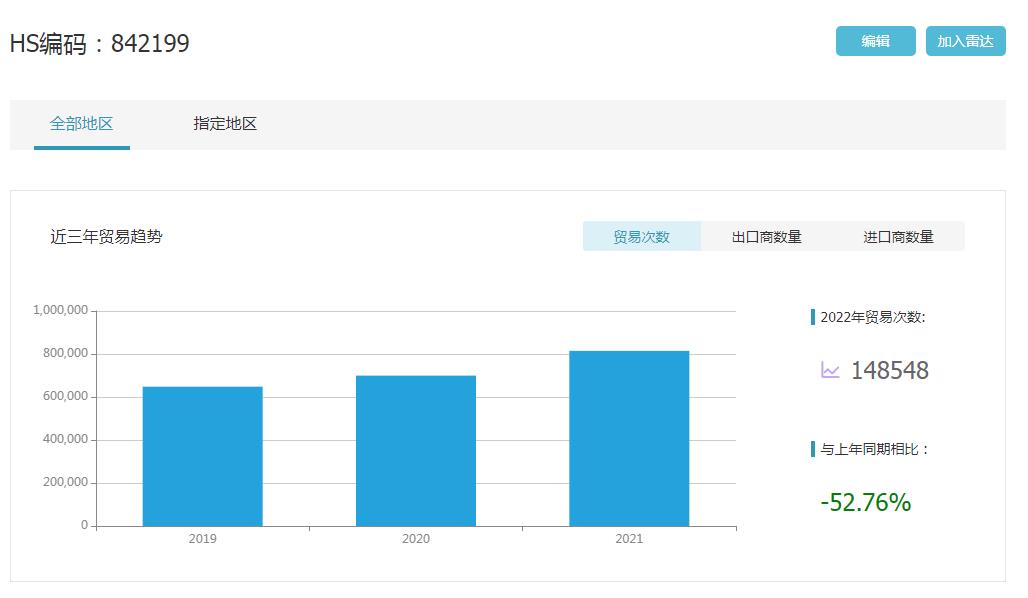This screenshot has height=598, width=1028.
Task: Click the 2019 x-axis label
Action: pyautogui.click(x=202, y=539)
